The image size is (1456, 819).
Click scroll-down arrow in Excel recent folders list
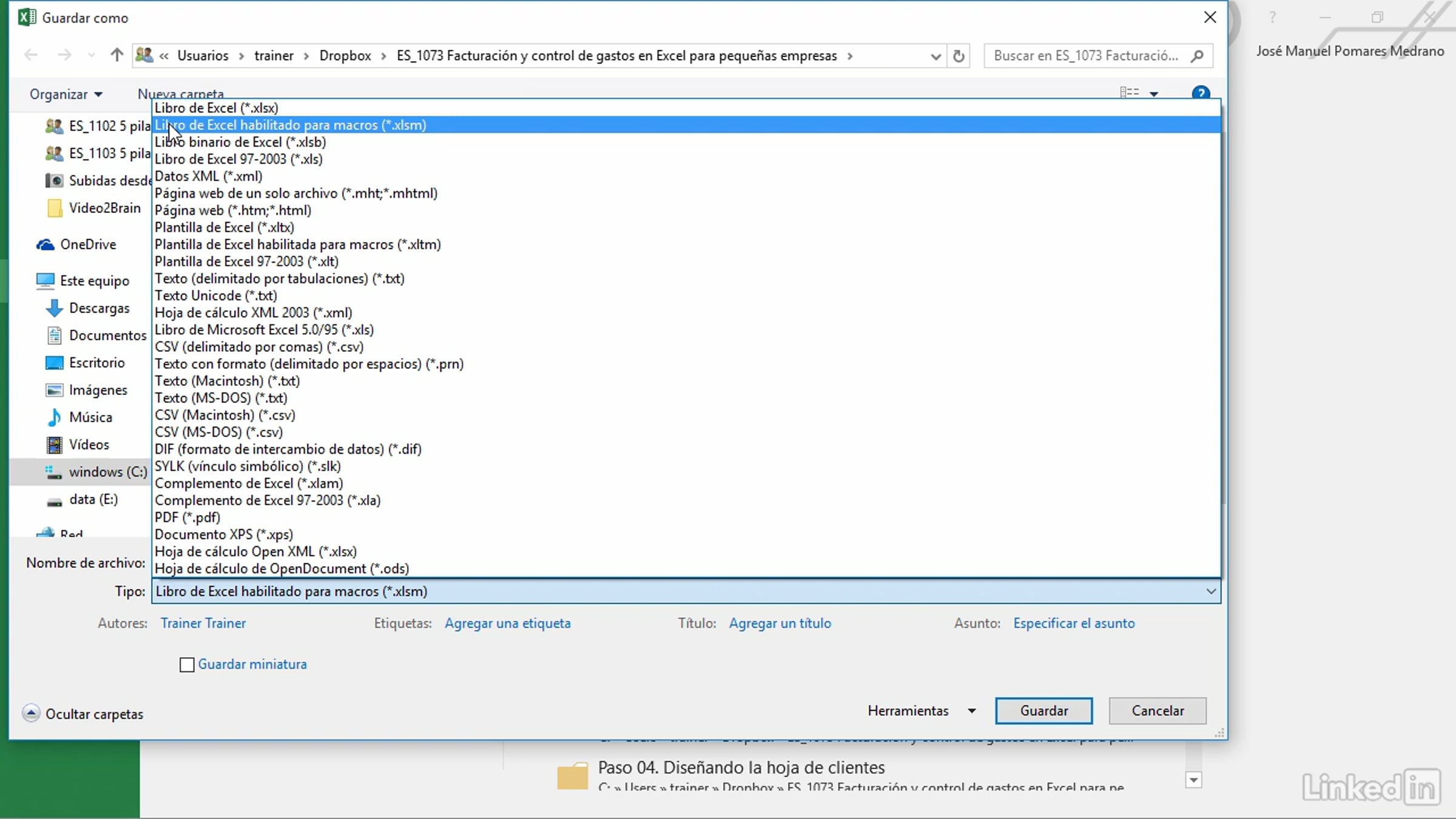pos(1193,780)
